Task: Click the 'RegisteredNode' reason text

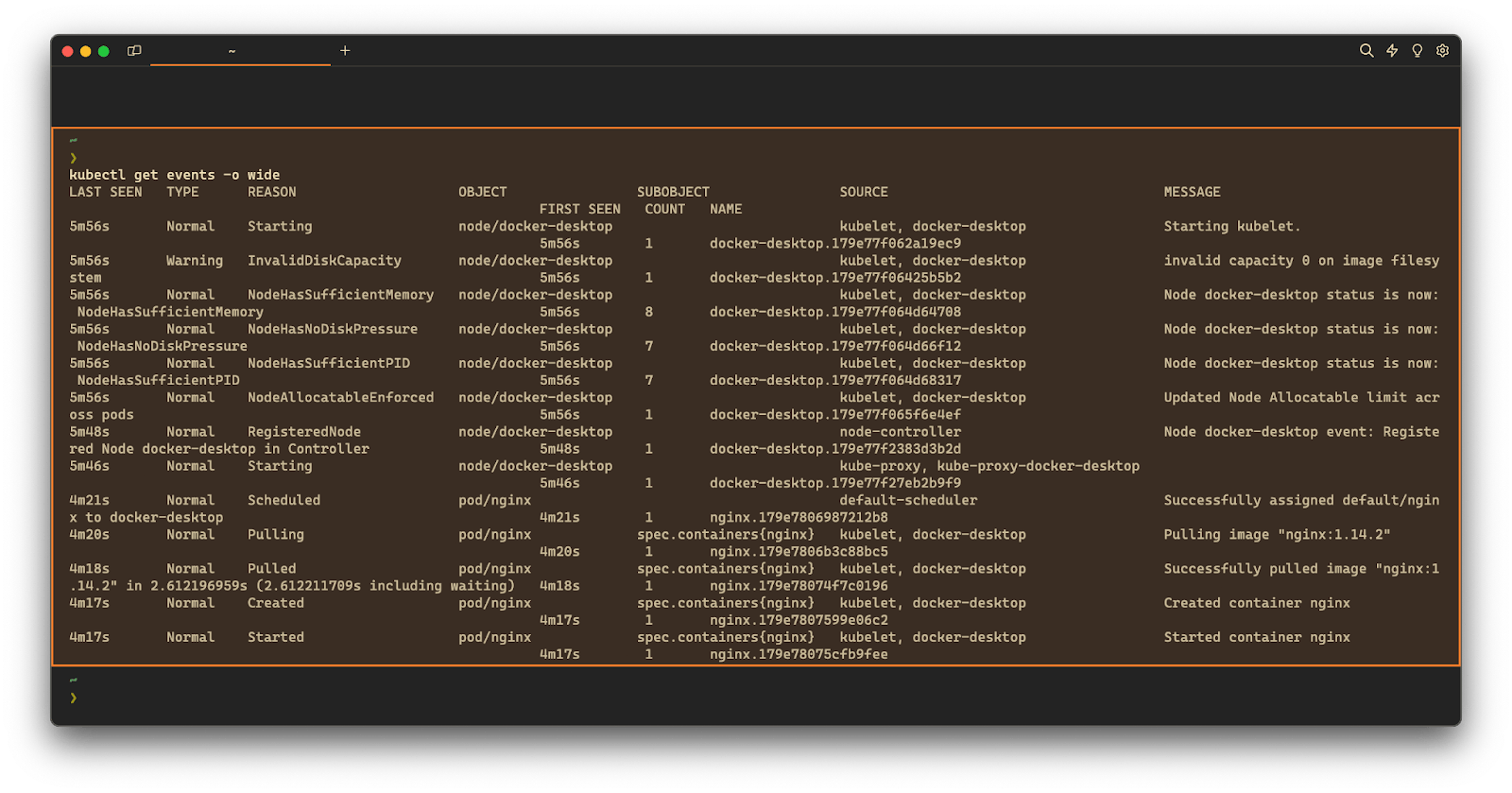Action: tap(304, 432)
